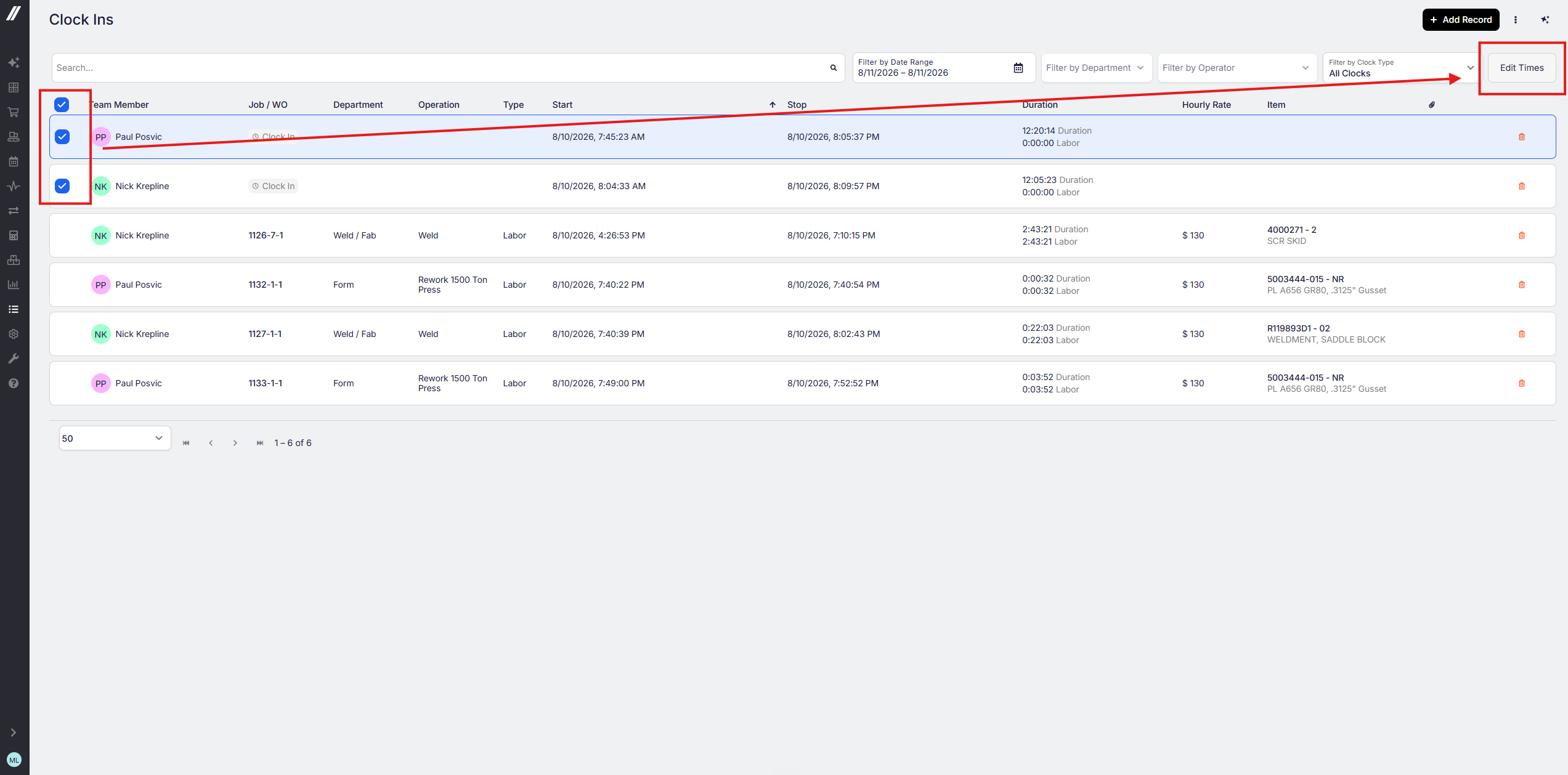Open the AI sparkles item in the sidebar
The image size is (1568, 775).
tap(14, 63)
